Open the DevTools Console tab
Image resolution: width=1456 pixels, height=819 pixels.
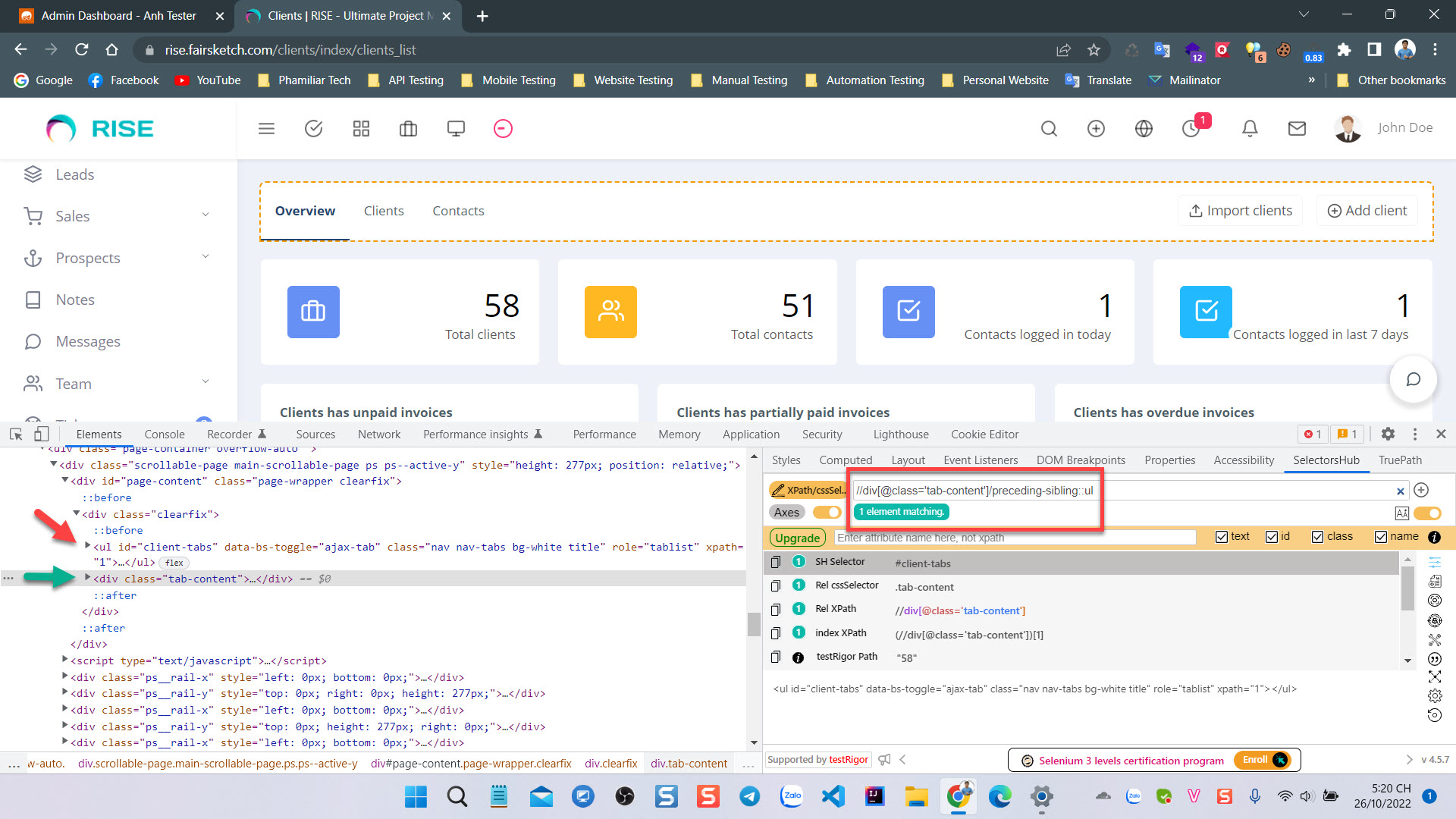[x=165, y=434]
